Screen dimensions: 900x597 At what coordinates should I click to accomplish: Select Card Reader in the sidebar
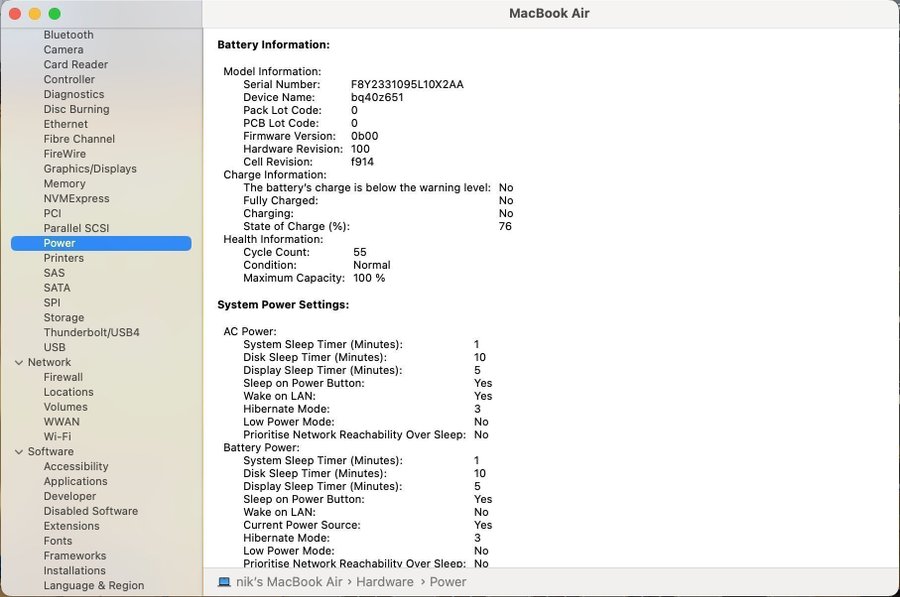pyautogui.click(x=76, y=65)
